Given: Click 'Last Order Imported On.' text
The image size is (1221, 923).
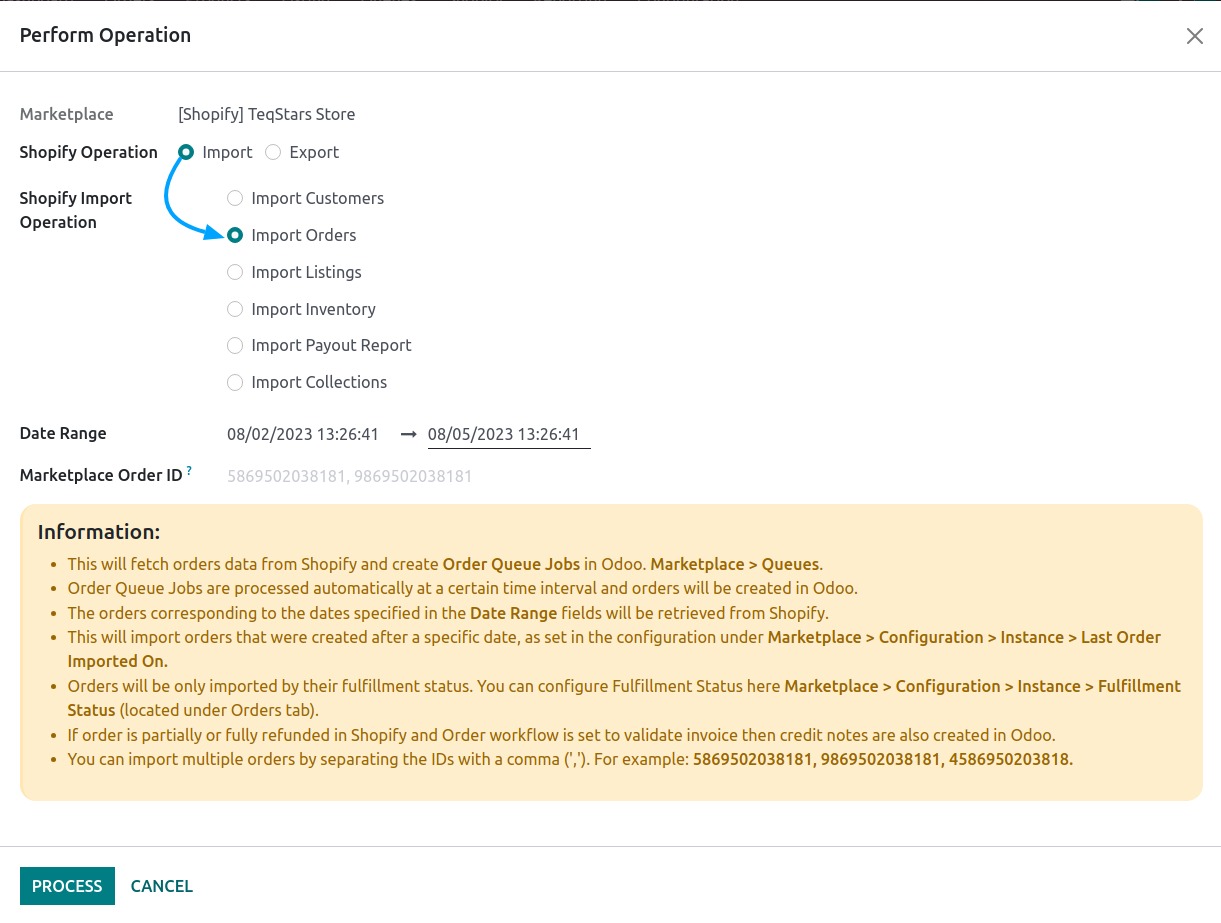Looking at the screenshot, I should coord(614,649).
